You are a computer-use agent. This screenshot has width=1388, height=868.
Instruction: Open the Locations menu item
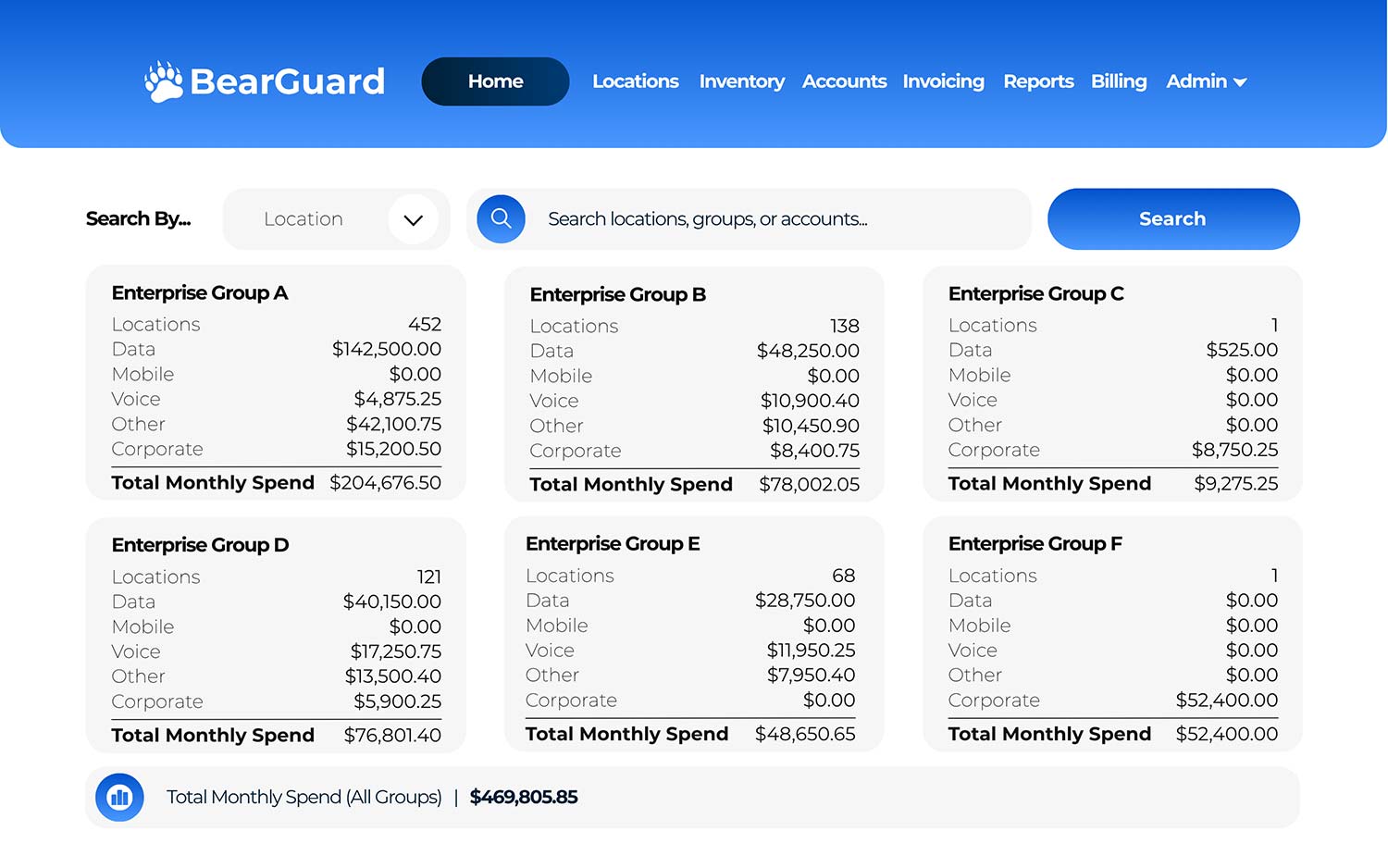636,81
